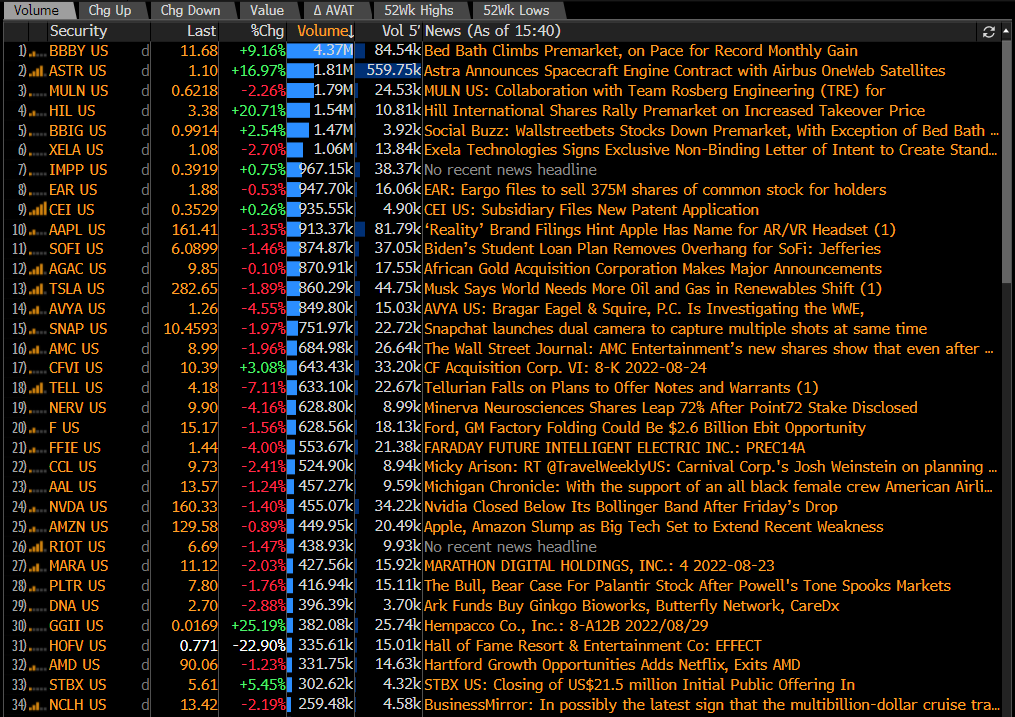This screenshot has height=717, width=1015.
Task: Select the PLTR US ticker
Action: tap(77, 586)
